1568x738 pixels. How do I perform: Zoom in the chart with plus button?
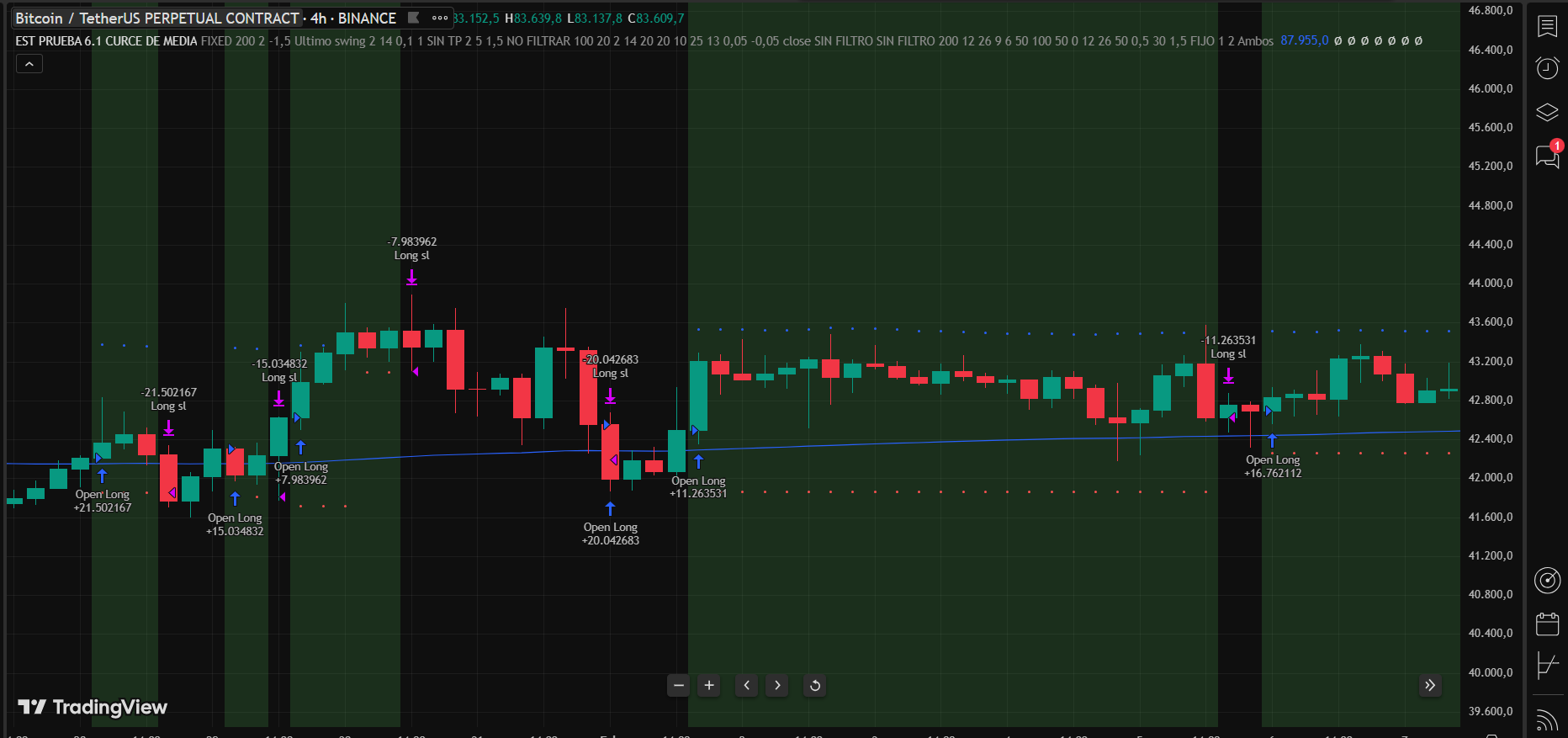click(709, 685)
